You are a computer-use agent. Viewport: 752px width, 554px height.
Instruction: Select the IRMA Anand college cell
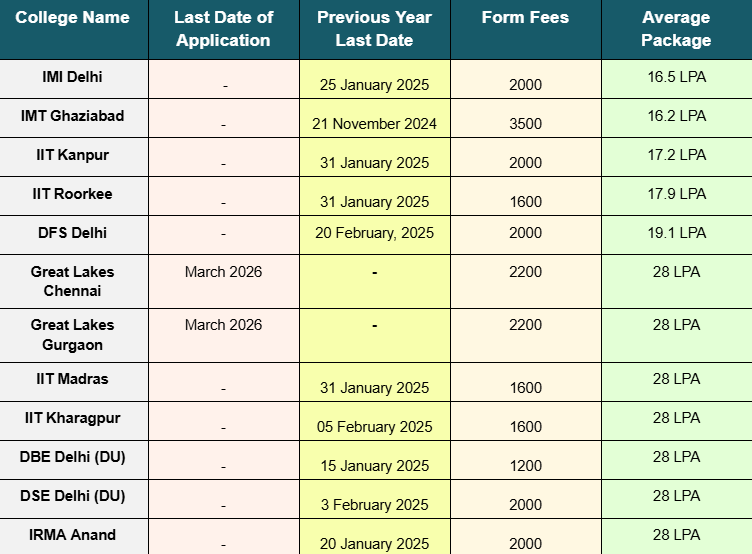click(72, 535)
